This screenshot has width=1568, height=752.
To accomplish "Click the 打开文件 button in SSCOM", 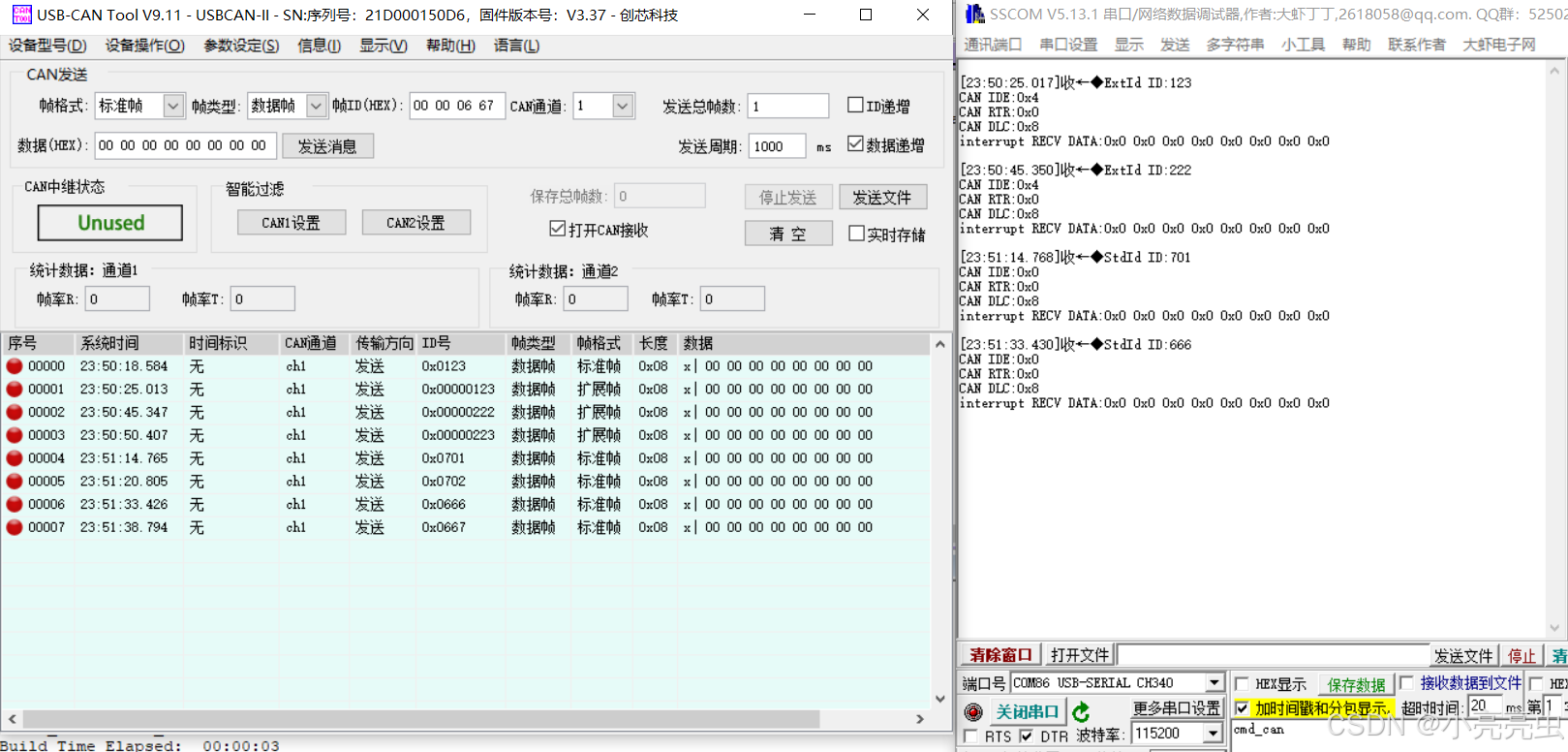I will click(1080, 655).
